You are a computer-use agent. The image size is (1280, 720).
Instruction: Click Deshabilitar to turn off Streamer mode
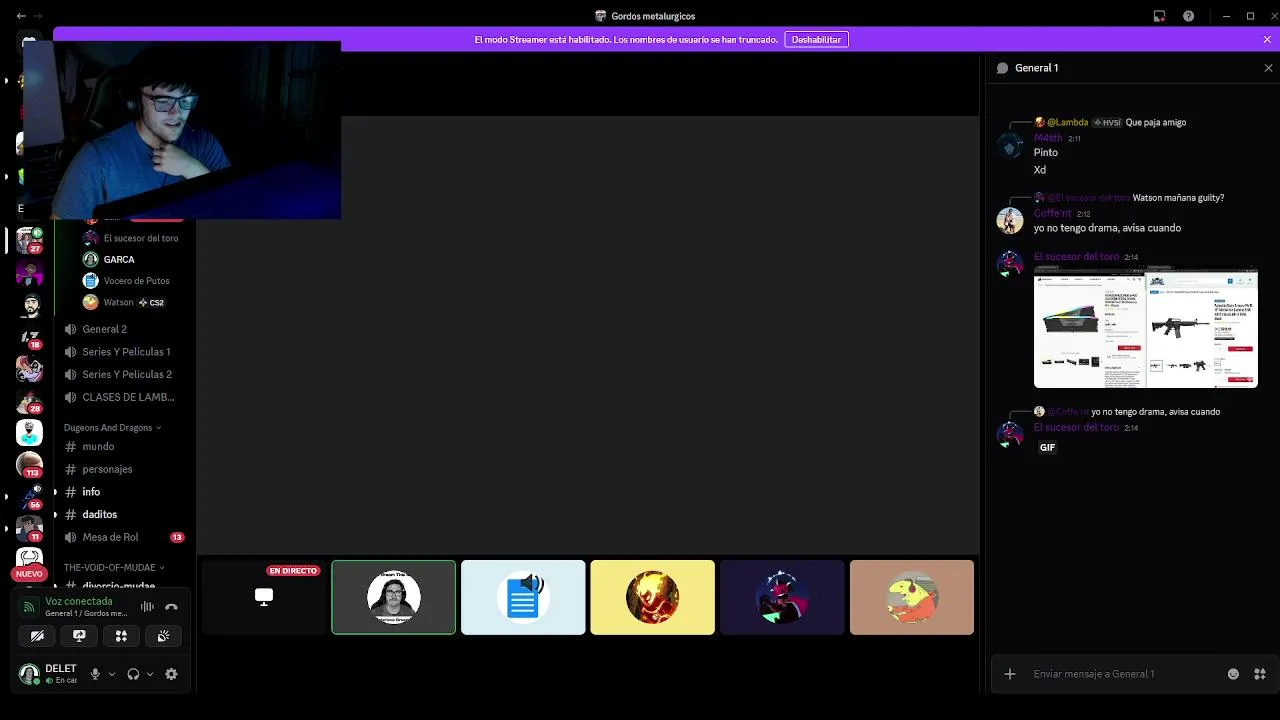pyautogui.click(x=816, y=39)
